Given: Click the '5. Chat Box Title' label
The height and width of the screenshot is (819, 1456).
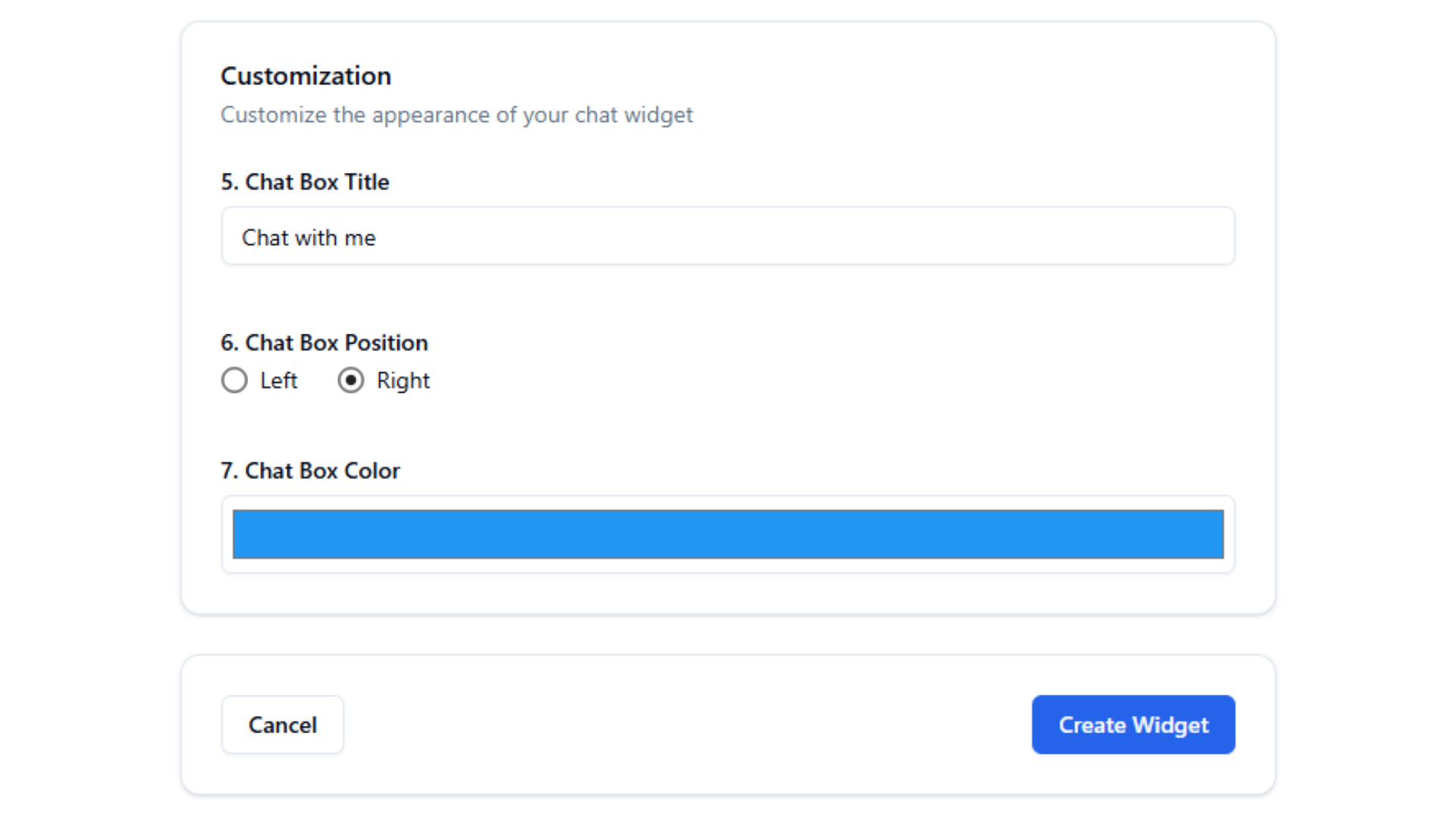Looking at the screenshot, I should click(x=305, y=182).
